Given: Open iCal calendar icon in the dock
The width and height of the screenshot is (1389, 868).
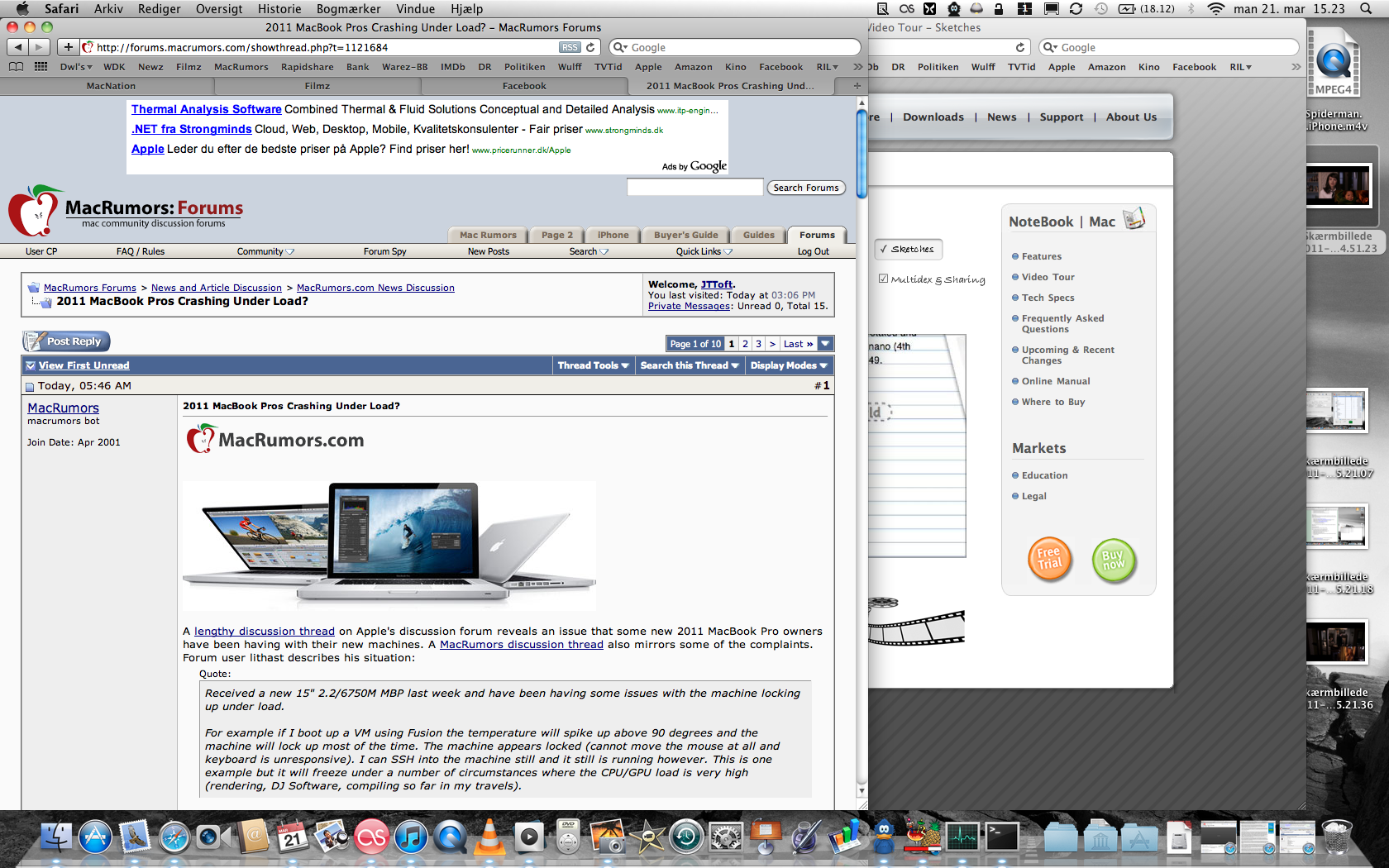Looking at the screenshot, I should click(x=291, y=837).
